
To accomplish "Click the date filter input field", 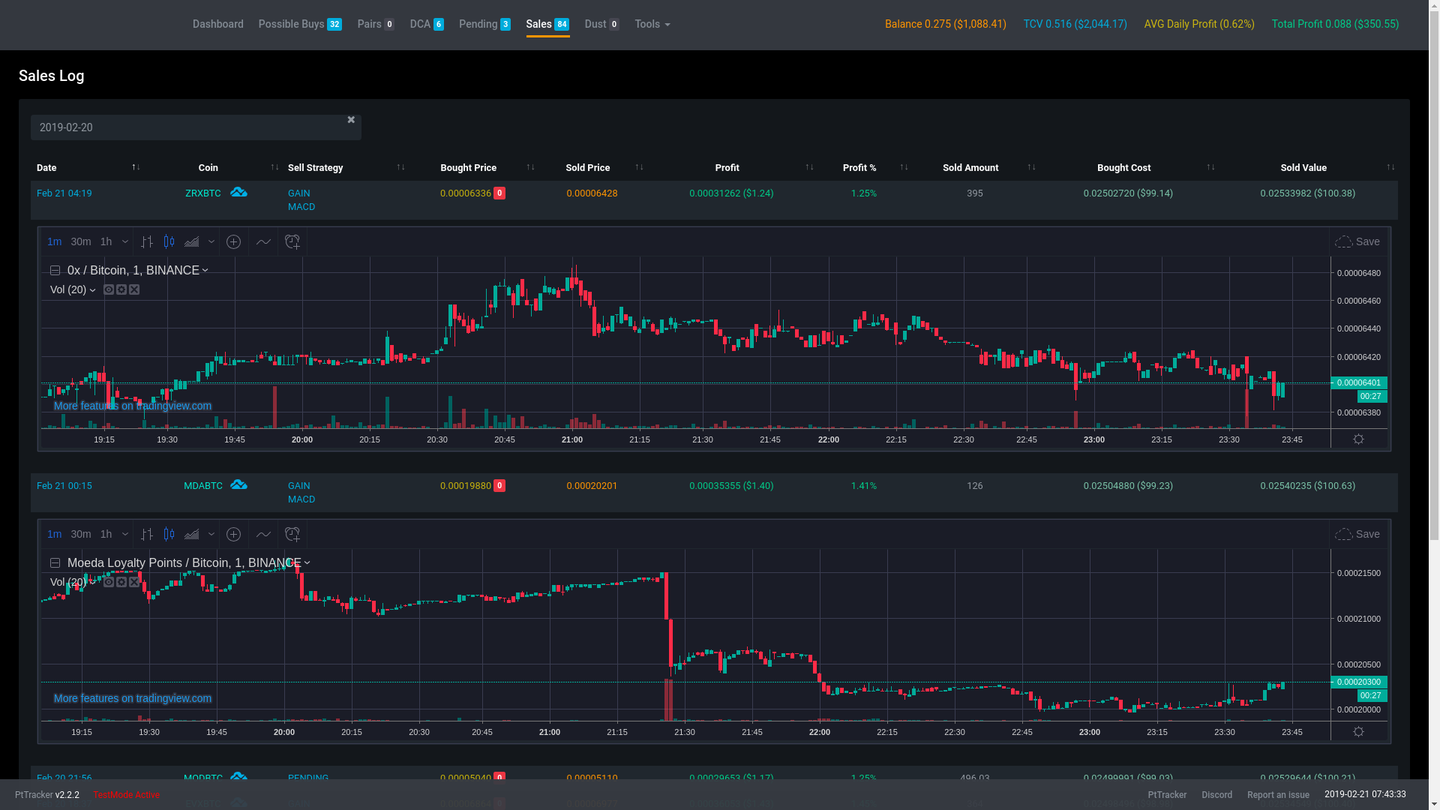I will (196, 127).
